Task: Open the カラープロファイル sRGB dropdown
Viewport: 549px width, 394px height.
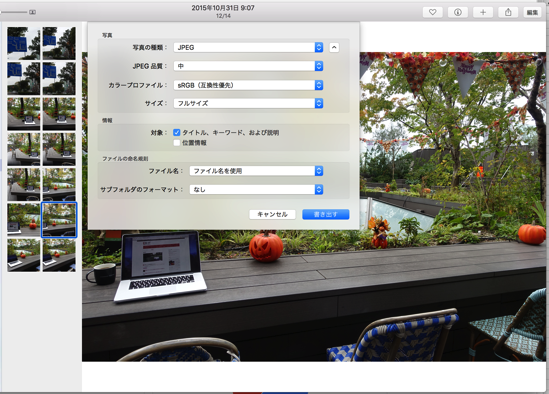Action: pyautogui.click(x=248, y=85)
